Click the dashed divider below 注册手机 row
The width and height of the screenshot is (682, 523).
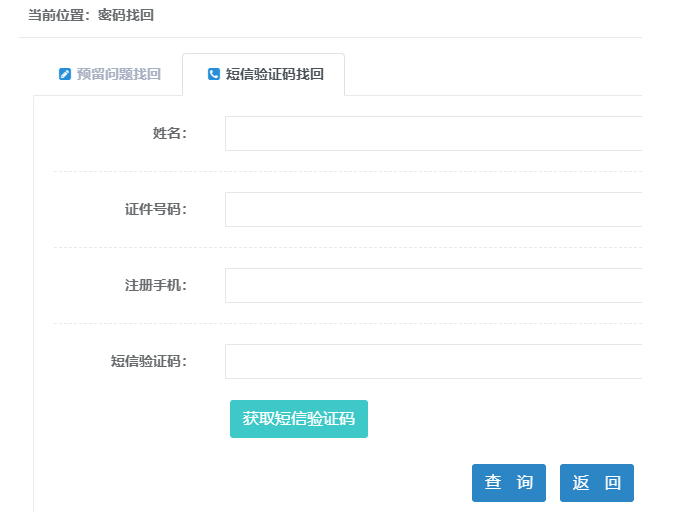tap(340, 323)
